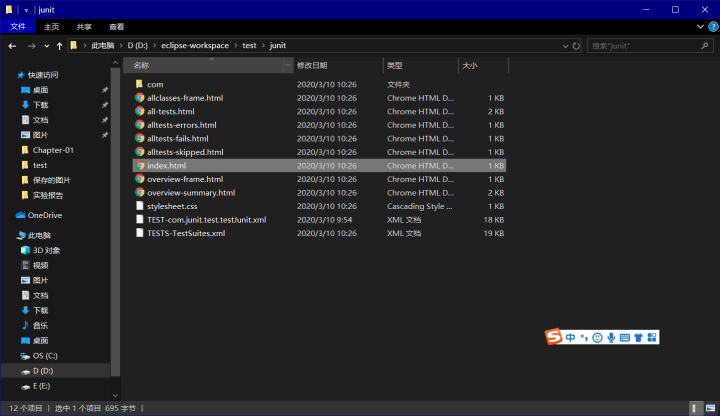The width and height of the screenshot is (720, 416).
Task: Open 快速访问 in the navigation pane
Action: click(43, 75)
